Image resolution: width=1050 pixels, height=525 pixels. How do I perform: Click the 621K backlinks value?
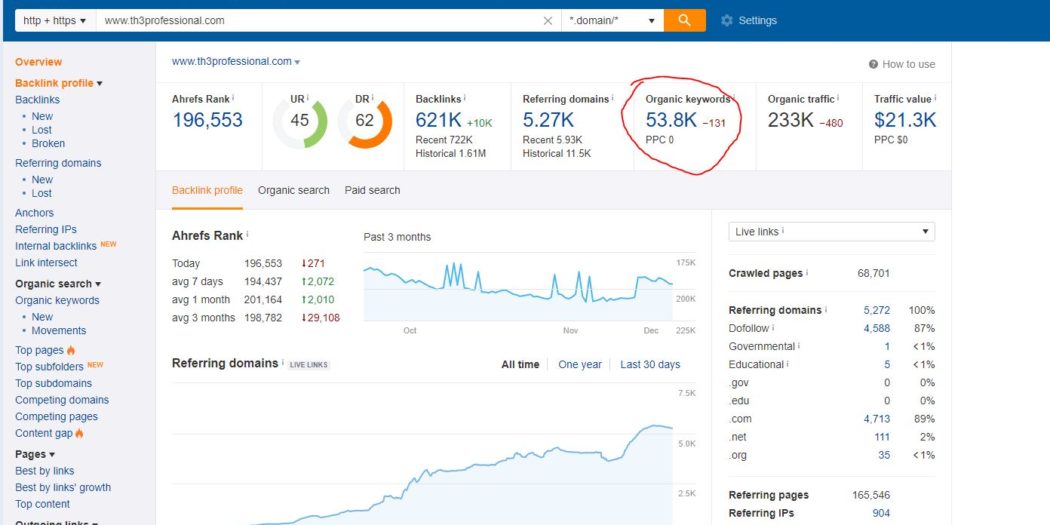[x=439, y=121]
